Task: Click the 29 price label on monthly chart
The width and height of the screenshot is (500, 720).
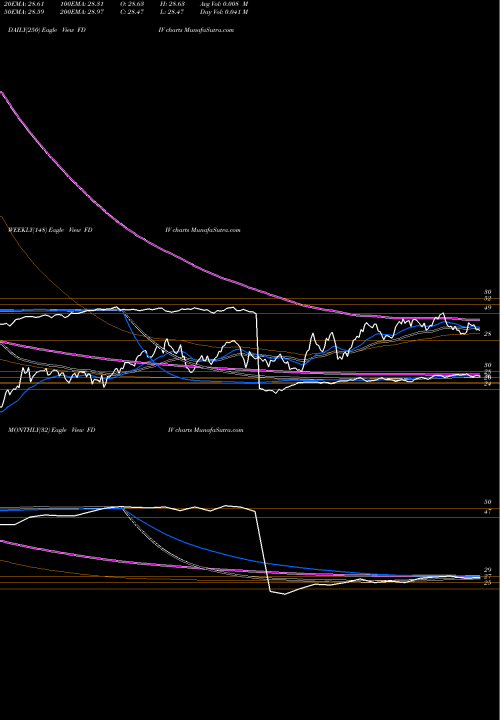Action: pos(488,569)
